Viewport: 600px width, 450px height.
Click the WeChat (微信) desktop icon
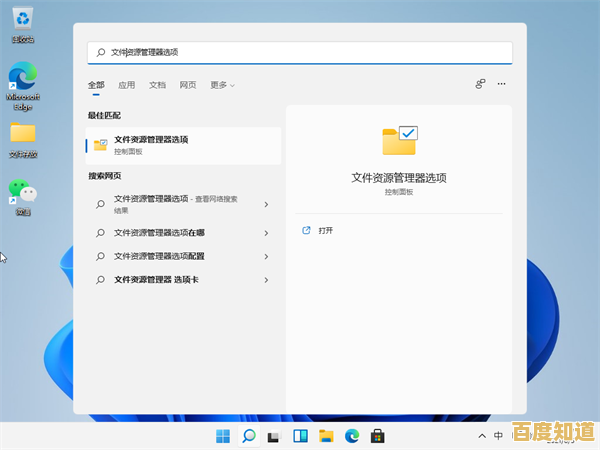pos(22,195)
